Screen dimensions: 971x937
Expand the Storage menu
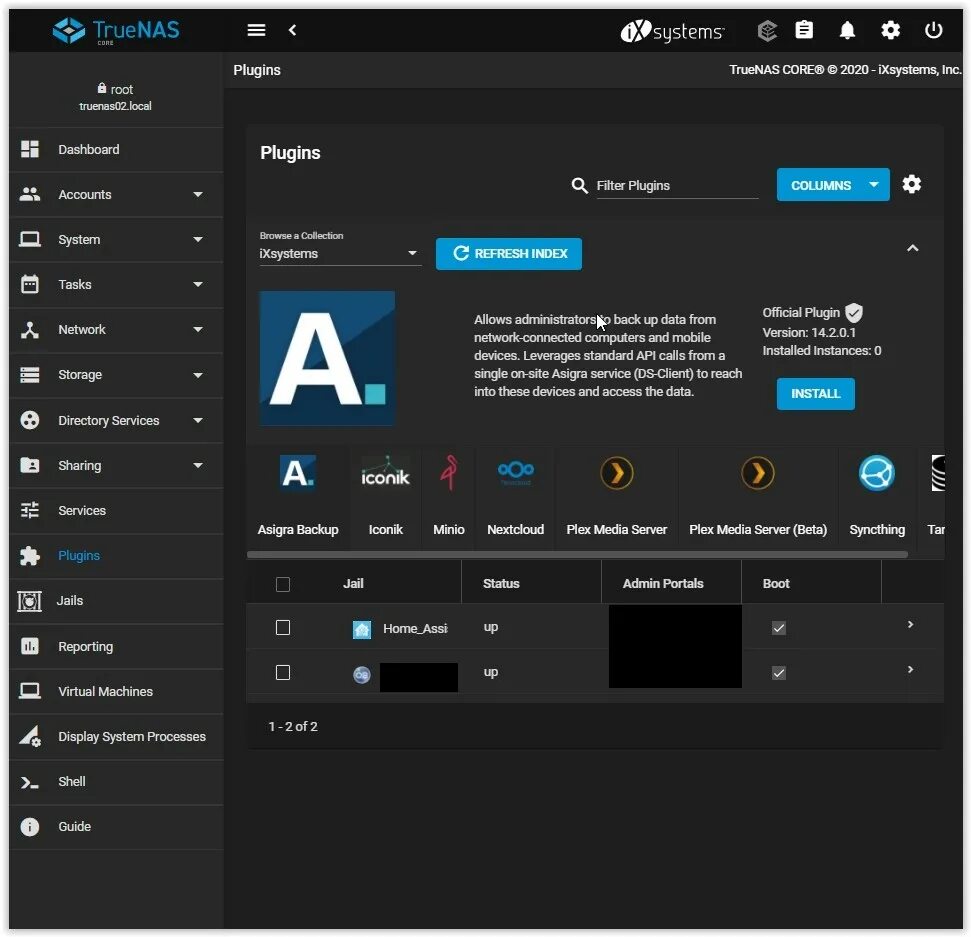pos(116,375)
